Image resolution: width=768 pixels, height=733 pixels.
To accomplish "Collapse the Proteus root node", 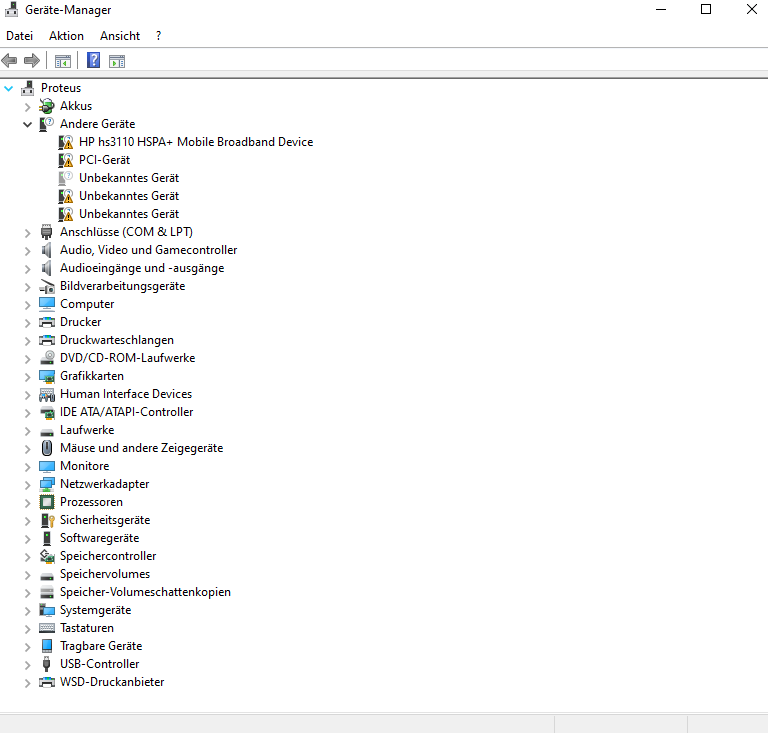I will tap(9, 88).
